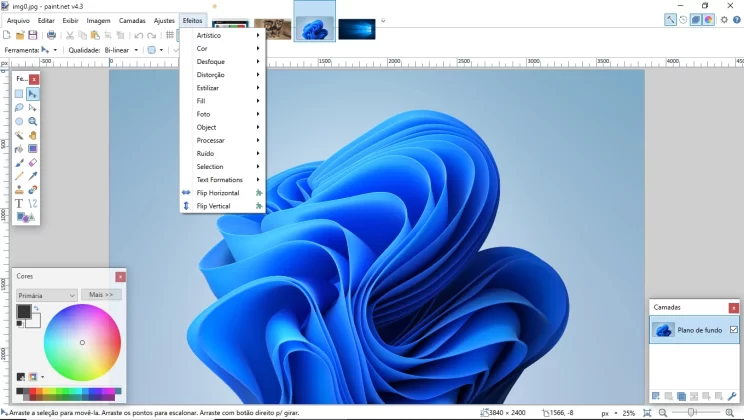The image size is (744, 420).
Task: Select the Paint Bucket tool
Action: pyautogui.click(x=19, y=149)
